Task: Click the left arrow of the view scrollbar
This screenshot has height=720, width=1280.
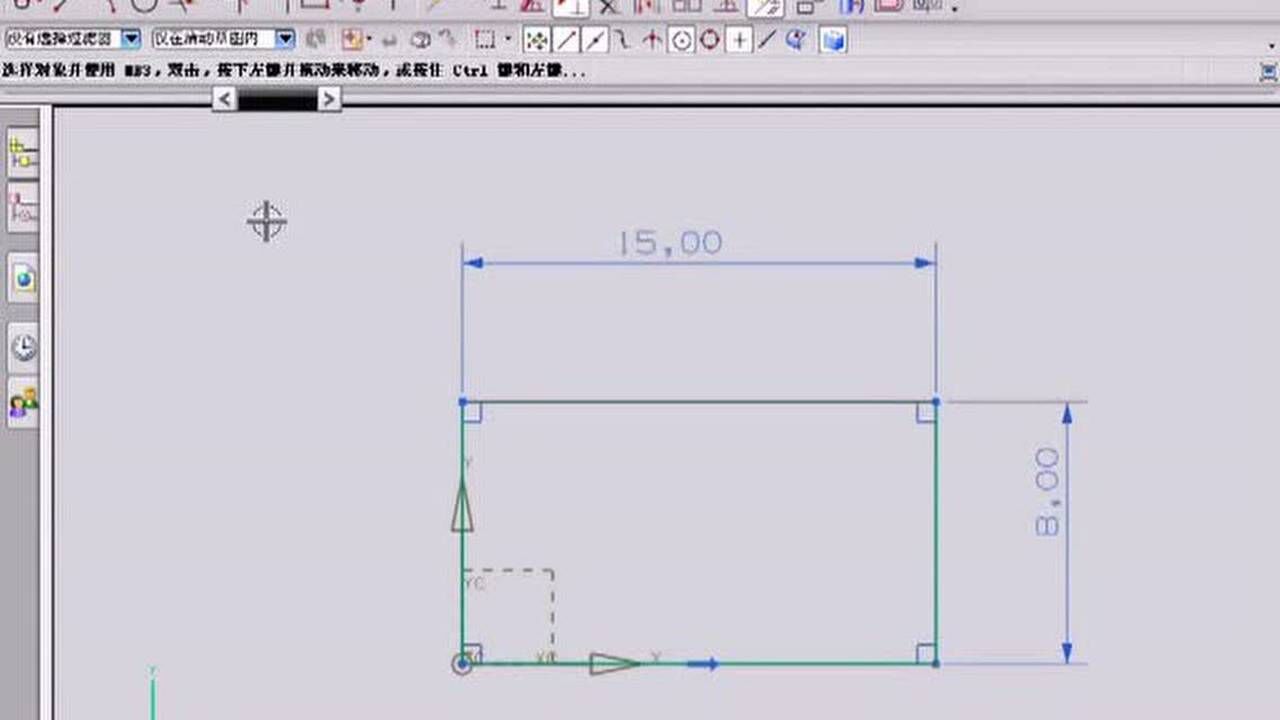Action: point(224,99)
